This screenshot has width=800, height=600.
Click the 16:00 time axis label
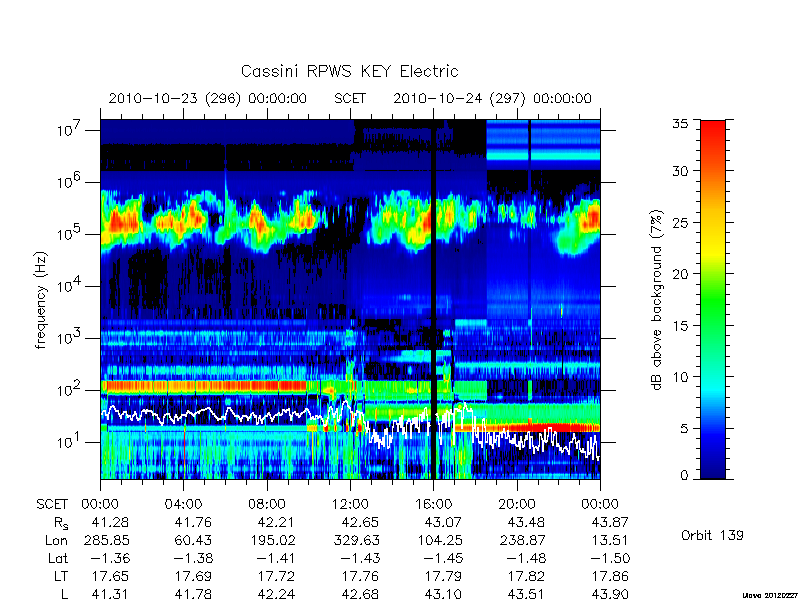[433, 504]
